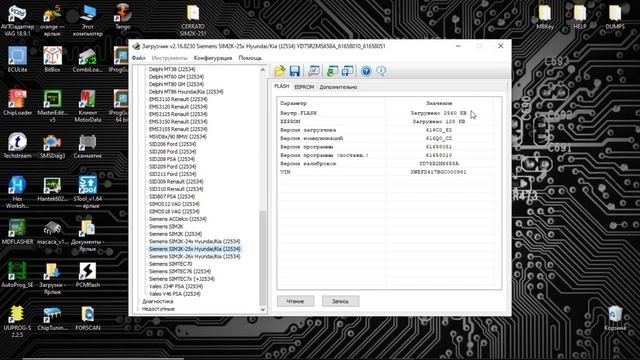
Task: Select Delphi MT86 Hyundai/Kia module
Action: pyautogui.click(x=186, y=92)
